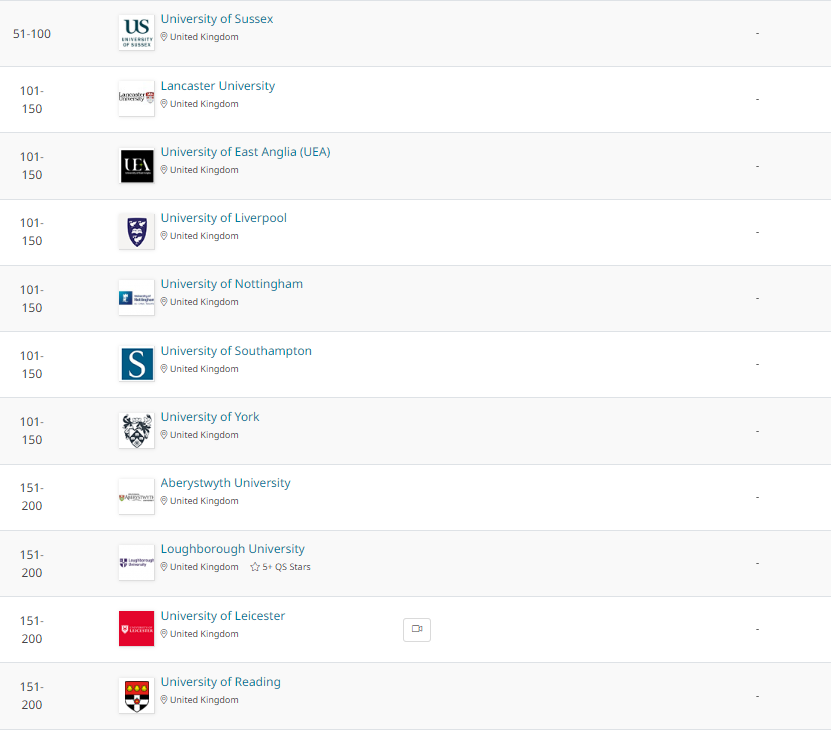The height and width of the screenshot is (731, 831).
Task: Click the Loughborough University logo
Action: pos(136,562)
